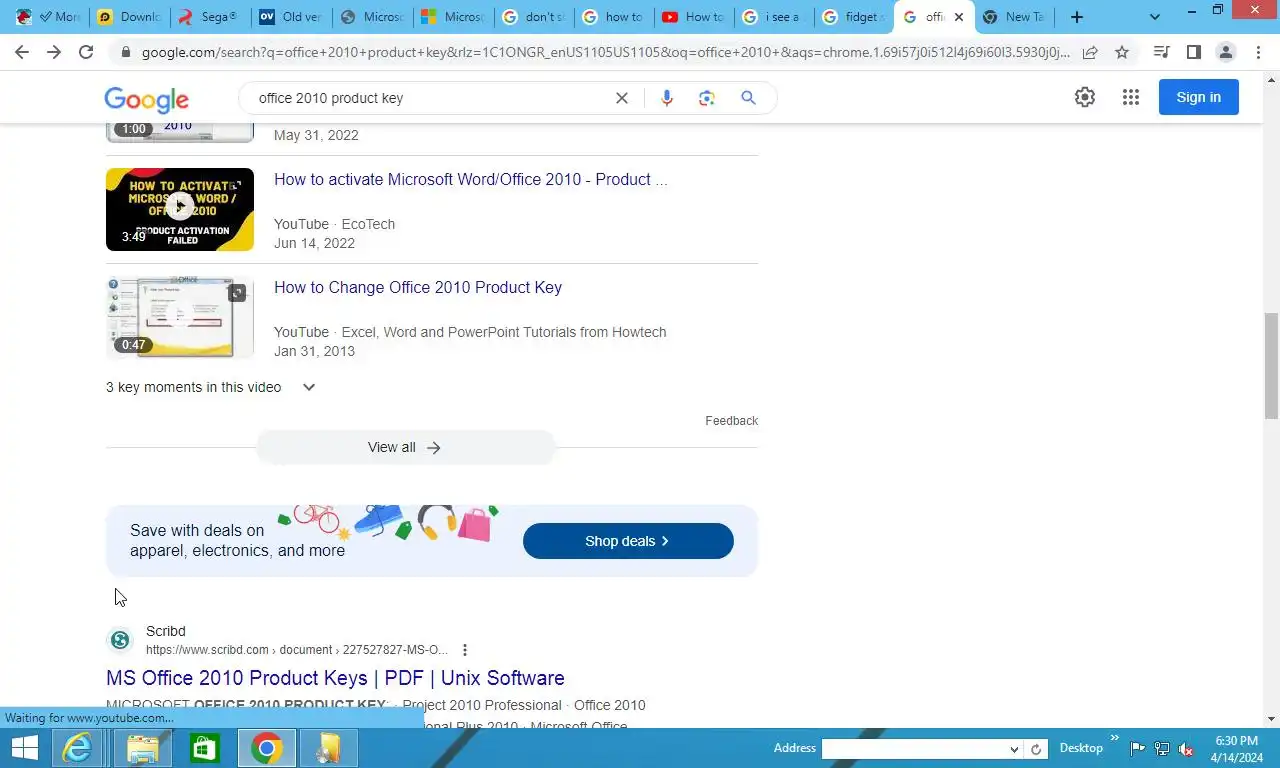
Task: Go to Google home via logo
Action: point(146,99)
